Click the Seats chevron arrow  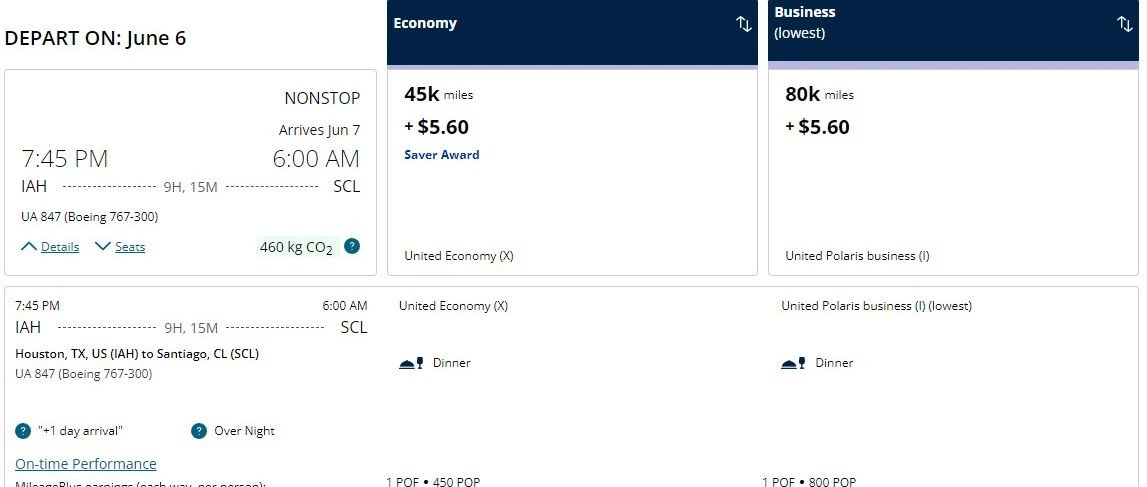pyautogui.click(x=103, y=247)
